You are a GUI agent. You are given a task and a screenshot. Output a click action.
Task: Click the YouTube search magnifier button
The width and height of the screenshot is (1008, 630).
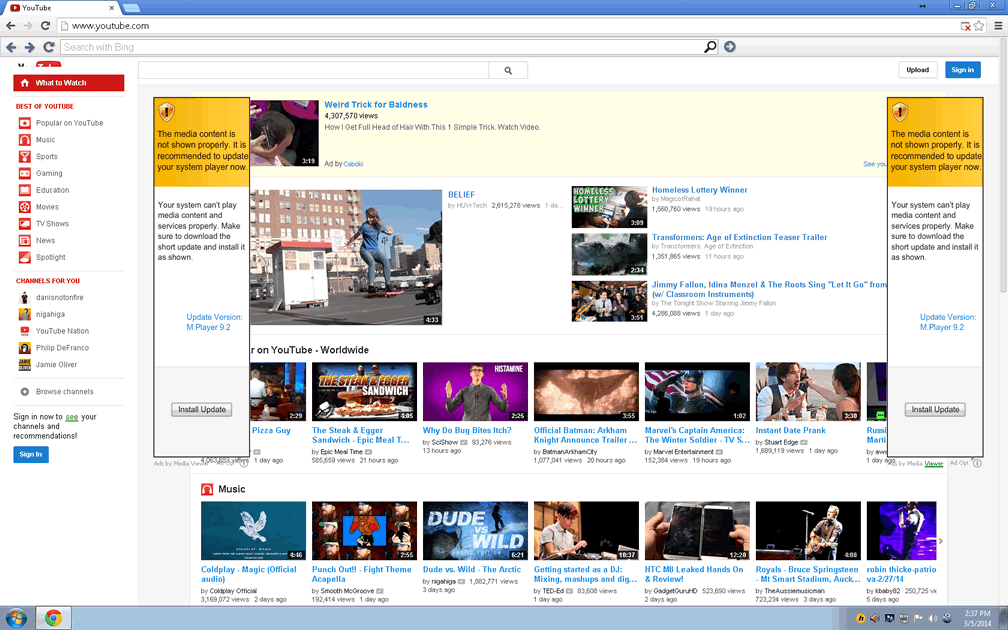pos(508,70)
